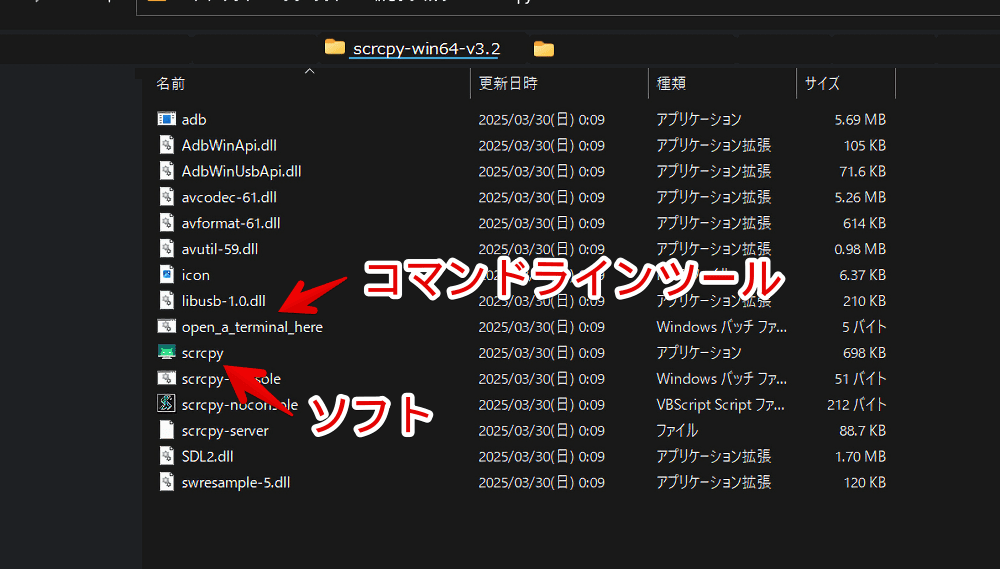Click the AdbWinApi.dll file icon
Screen dimensions: 1000x569
166,145
